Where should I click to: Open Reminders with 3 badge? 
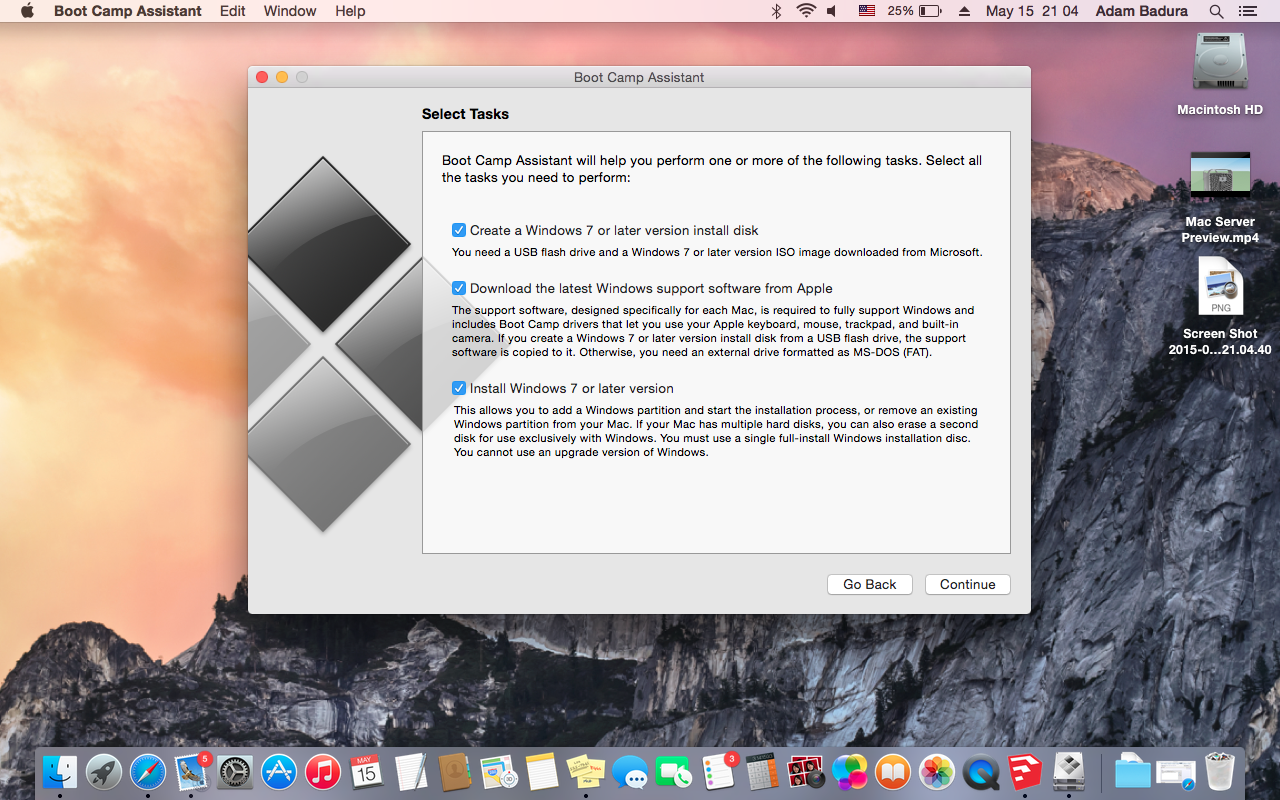coord(718,772)
